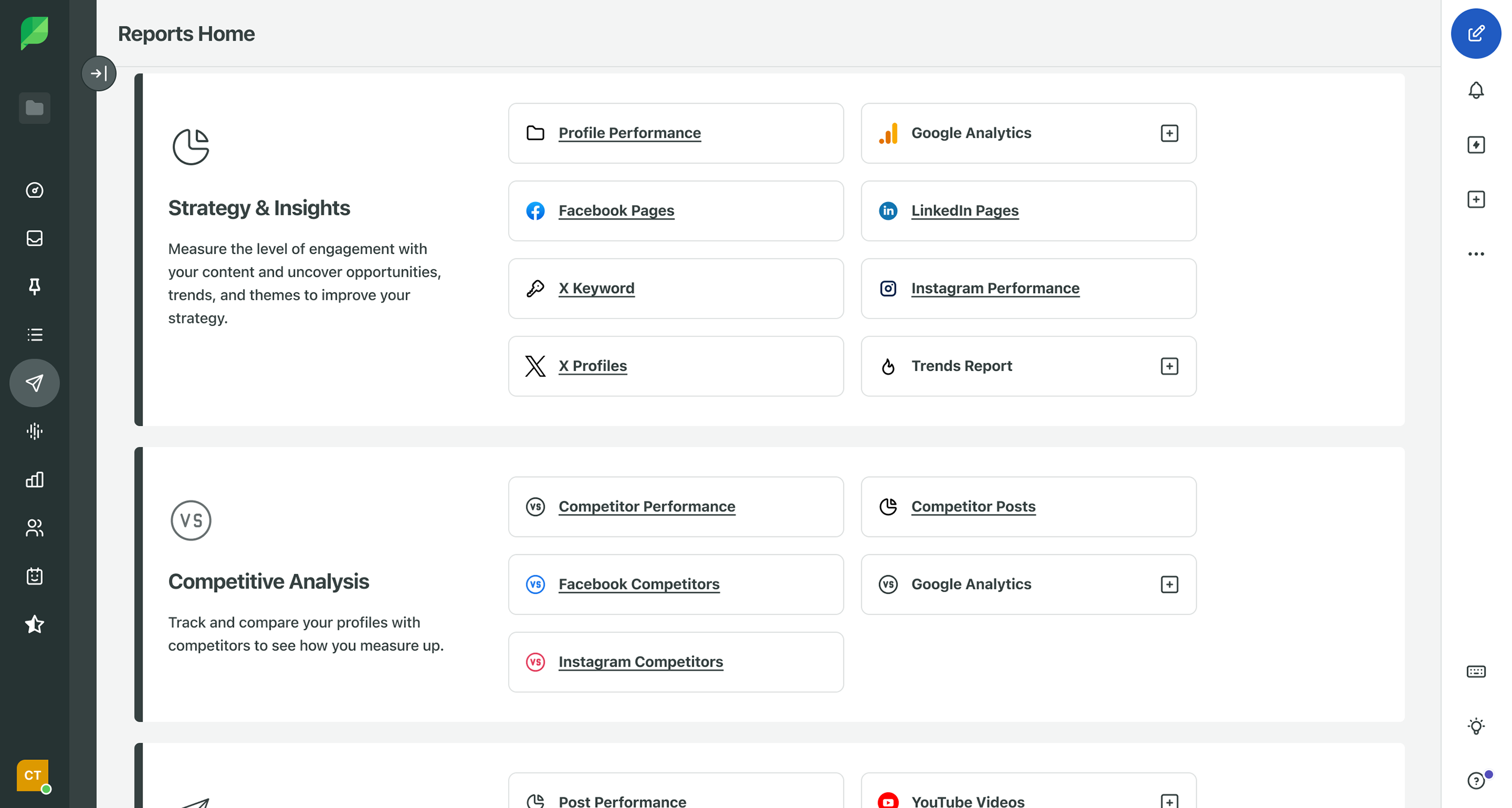Click the pin icon in sidebar

point(35,287)
